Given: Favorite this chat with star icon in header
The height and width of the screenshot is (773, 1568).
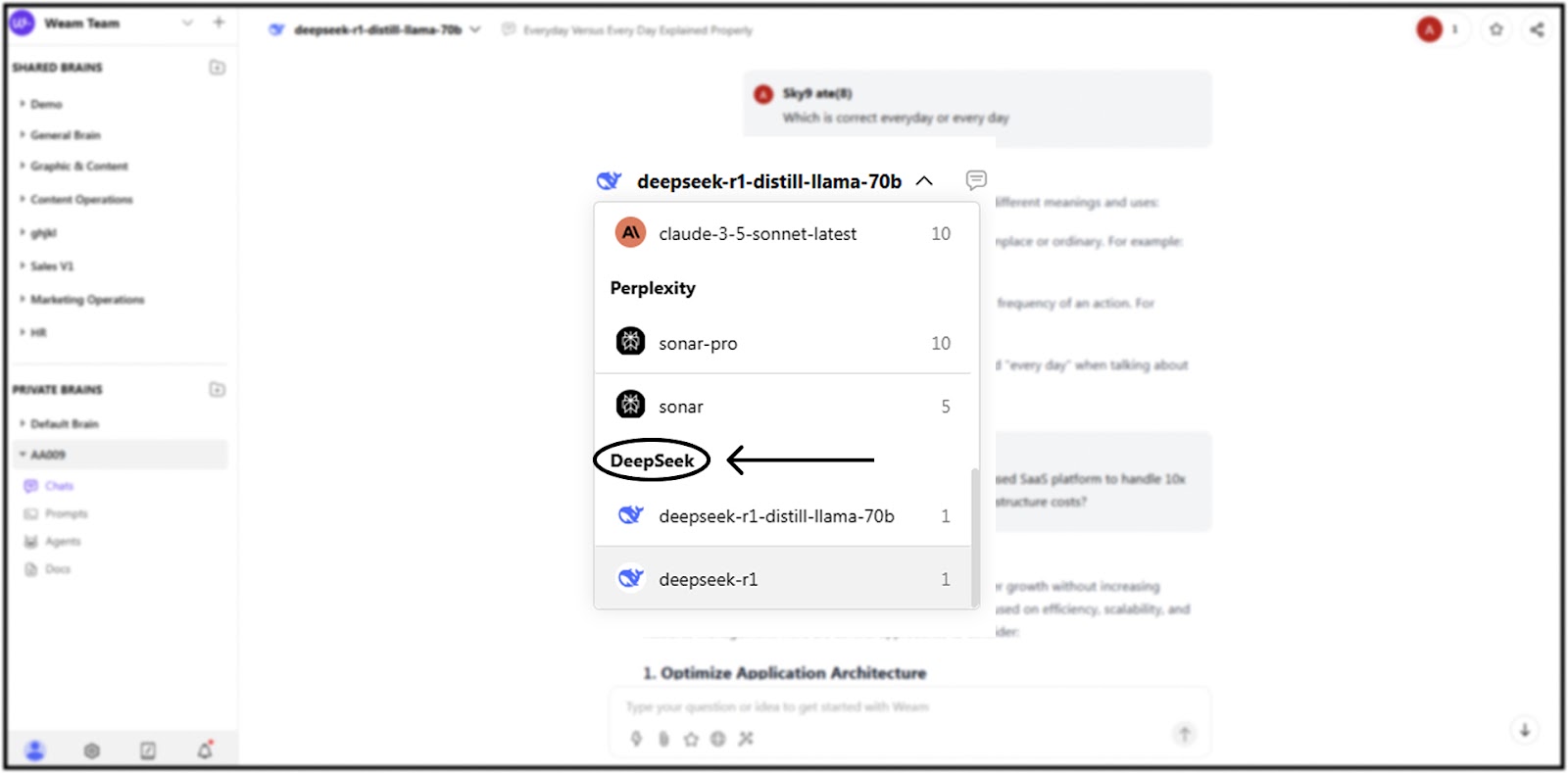Looking at the screenshot, I should (x=1496, y=29).
